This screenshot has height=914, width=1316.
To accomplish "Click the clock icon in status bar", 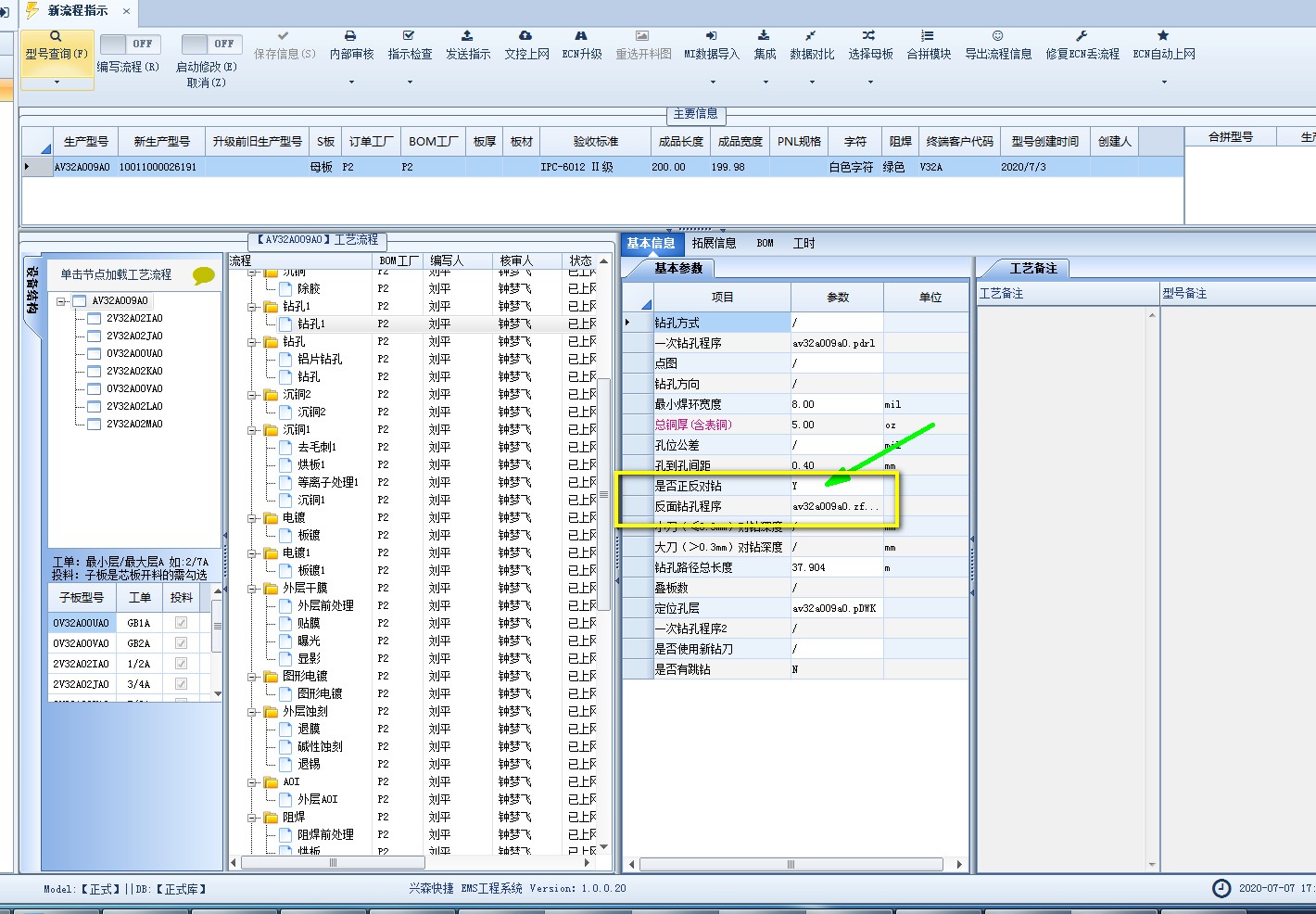I will (1221, 888).
